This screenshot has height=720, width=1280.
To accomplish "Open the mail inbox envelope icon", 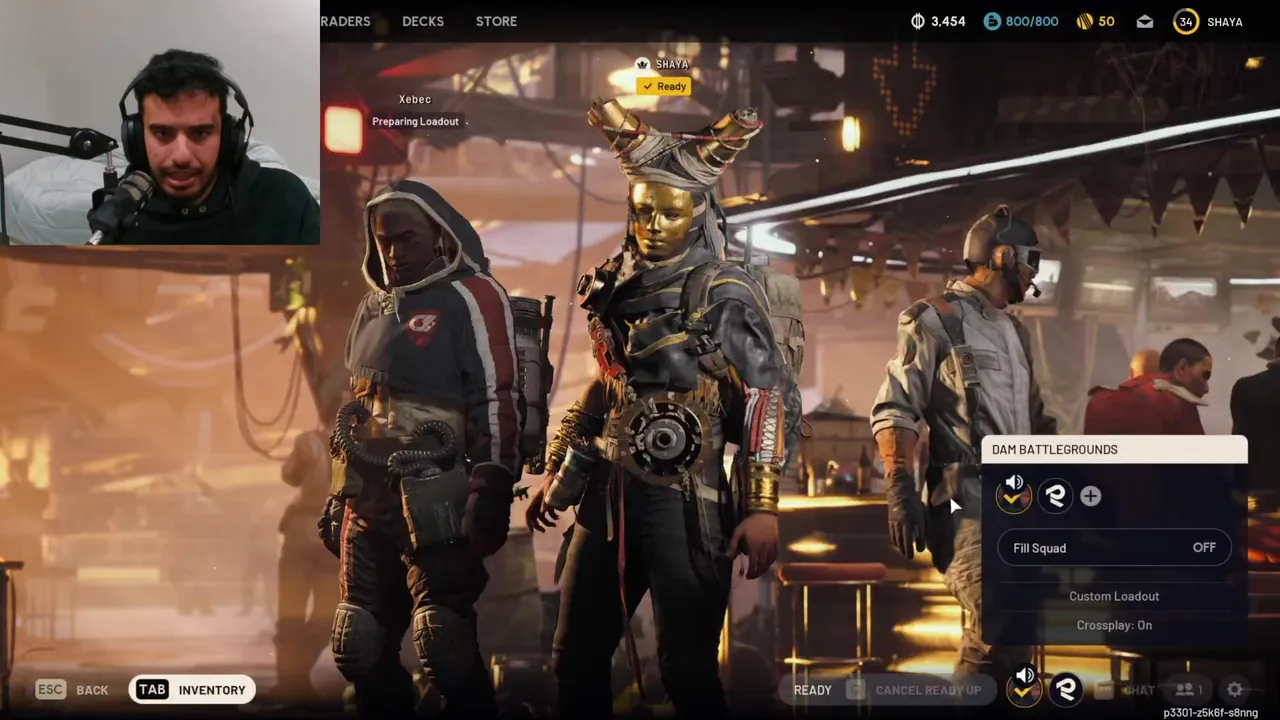I will (1145, 21).
